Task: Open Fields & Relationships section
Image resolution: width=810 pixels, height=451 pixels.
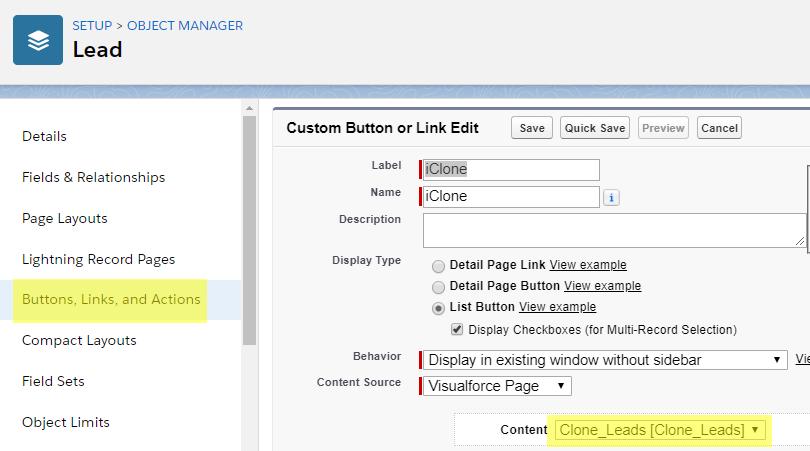Action: tap(94, 177)
